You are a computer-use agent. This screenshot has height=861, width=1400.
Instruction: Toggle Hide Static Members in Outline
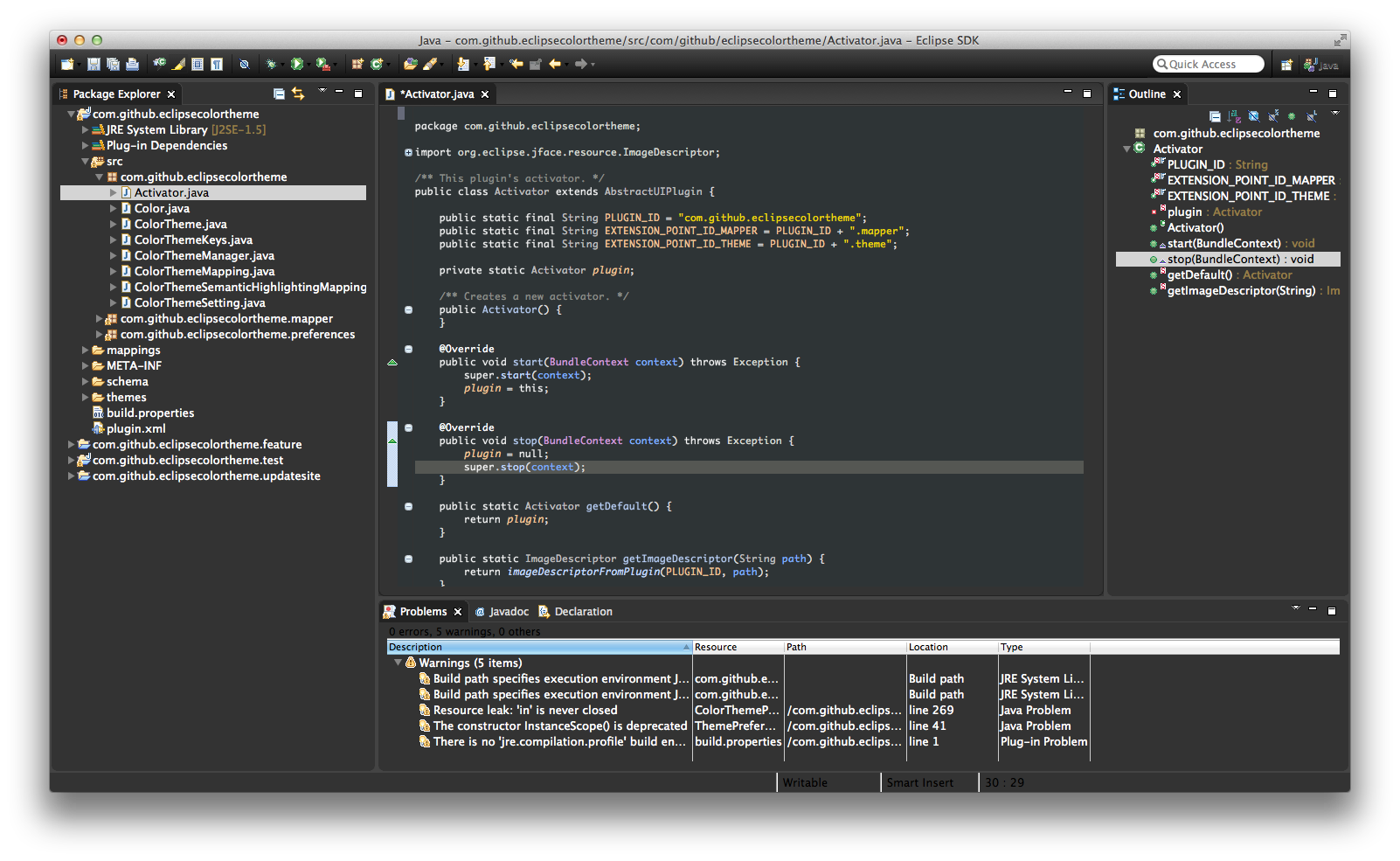[1273, 116]
